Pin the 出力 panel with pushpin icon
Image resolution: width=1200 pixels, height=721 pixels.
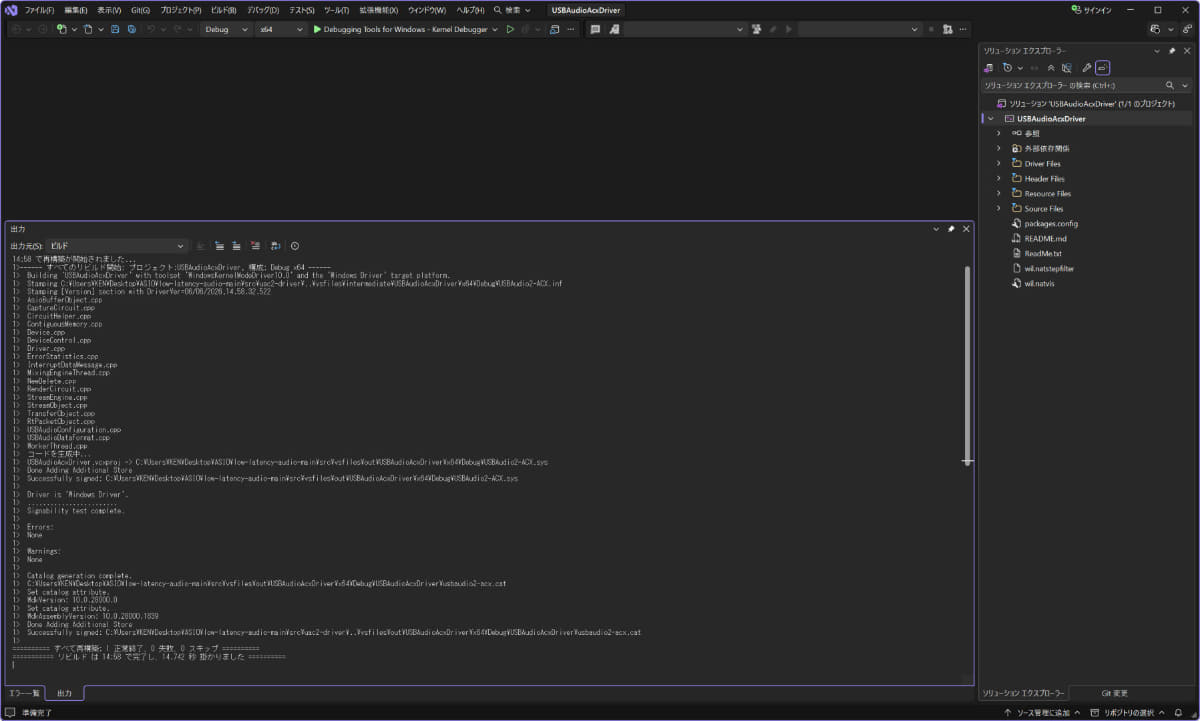pyautogui.click(x=951, y=229)
